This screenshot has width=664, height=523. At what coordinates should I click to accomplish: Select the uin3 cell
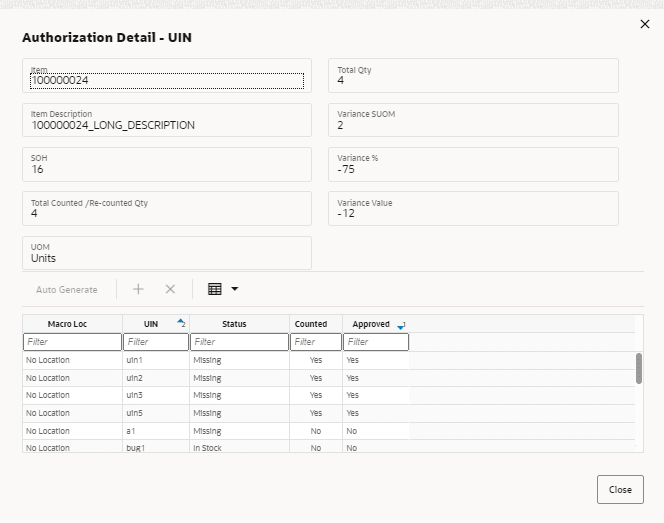pos(156,395)
